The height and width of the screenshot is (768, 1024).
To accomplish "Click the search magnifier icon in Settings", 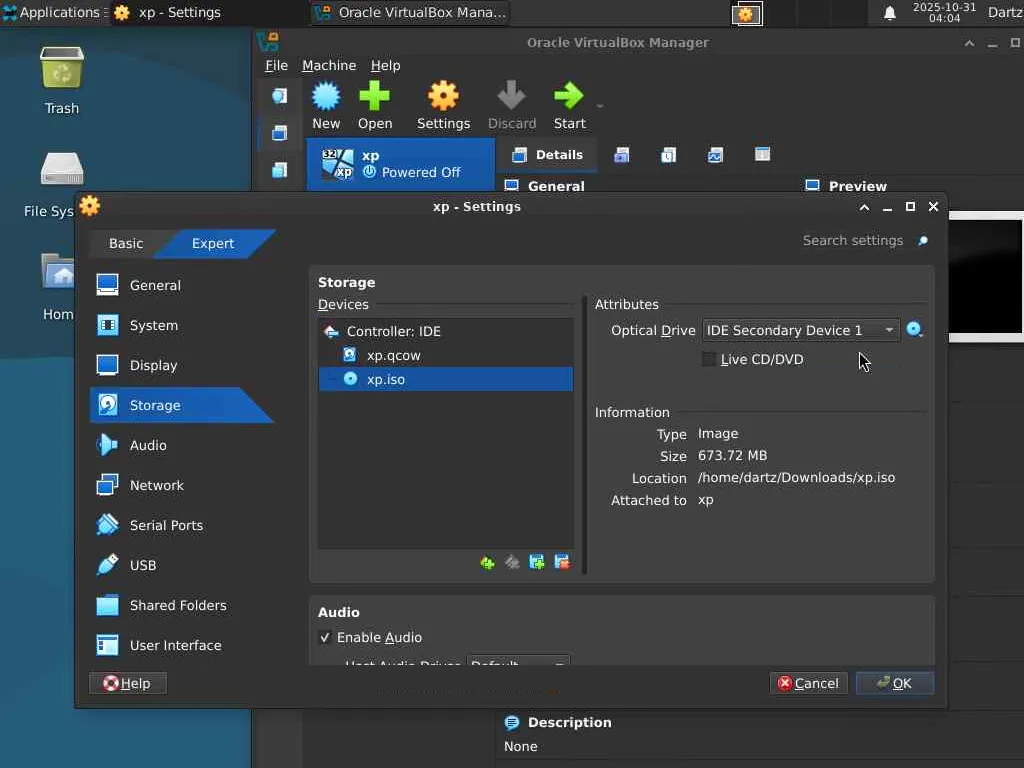I will (x=923, y=241).
